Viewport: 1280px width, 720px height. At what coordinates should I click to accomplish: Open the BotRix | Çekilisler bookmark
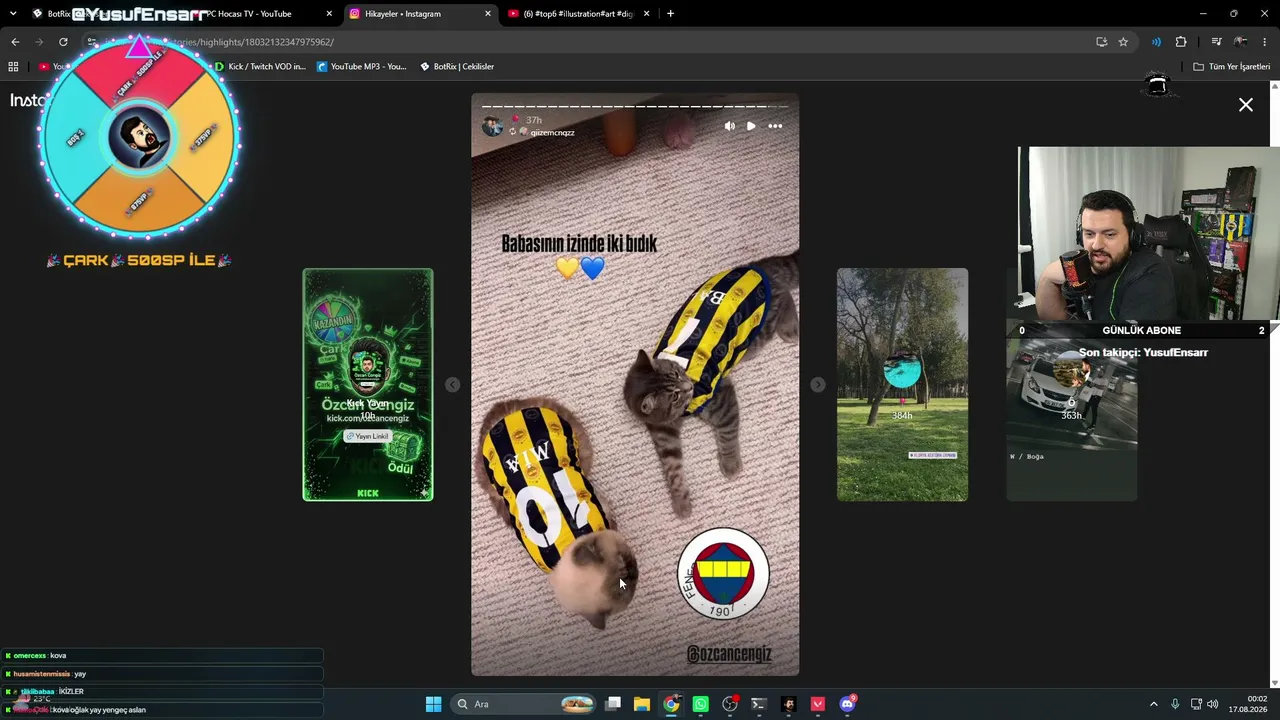(x=457, y=67)
